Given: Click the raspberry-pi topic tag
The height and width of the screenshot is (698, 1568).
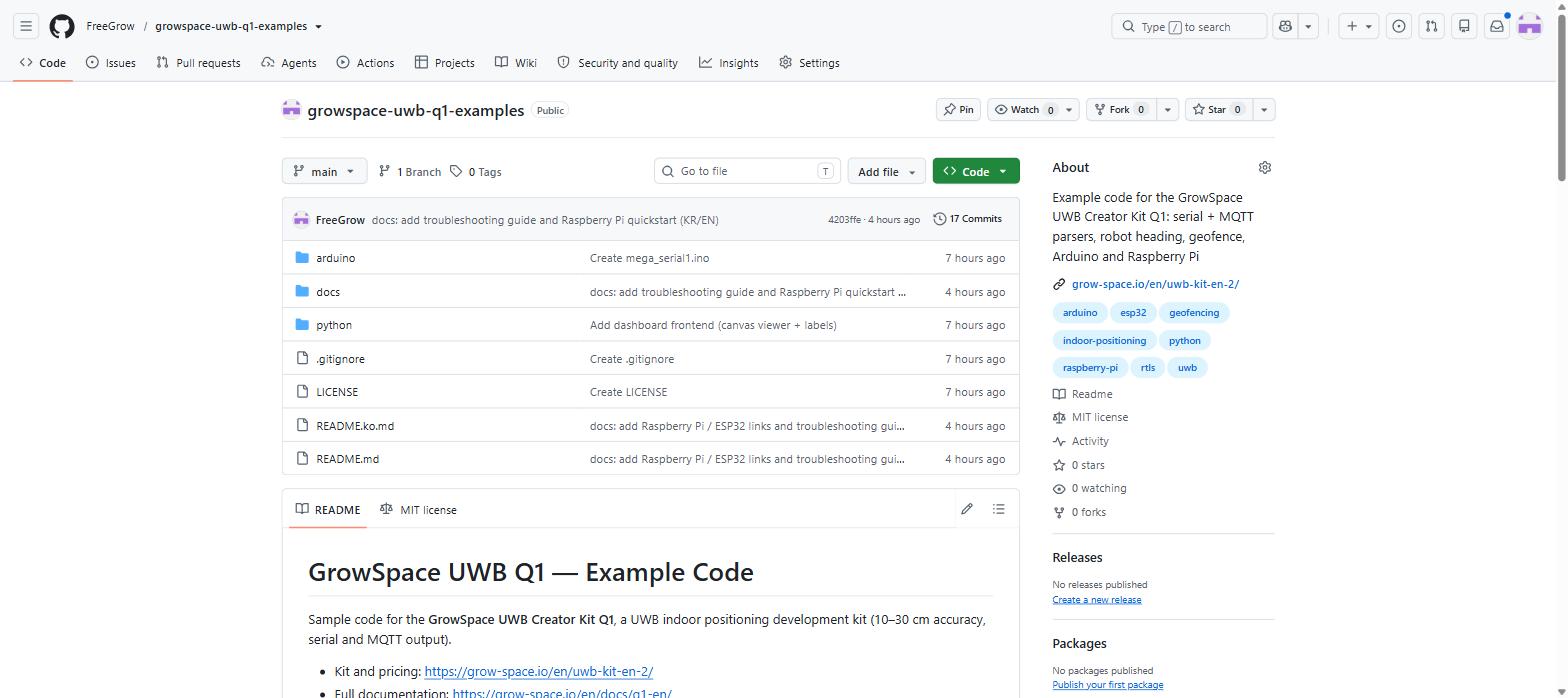Looking at the screenshot, I should click(1090, 367).
